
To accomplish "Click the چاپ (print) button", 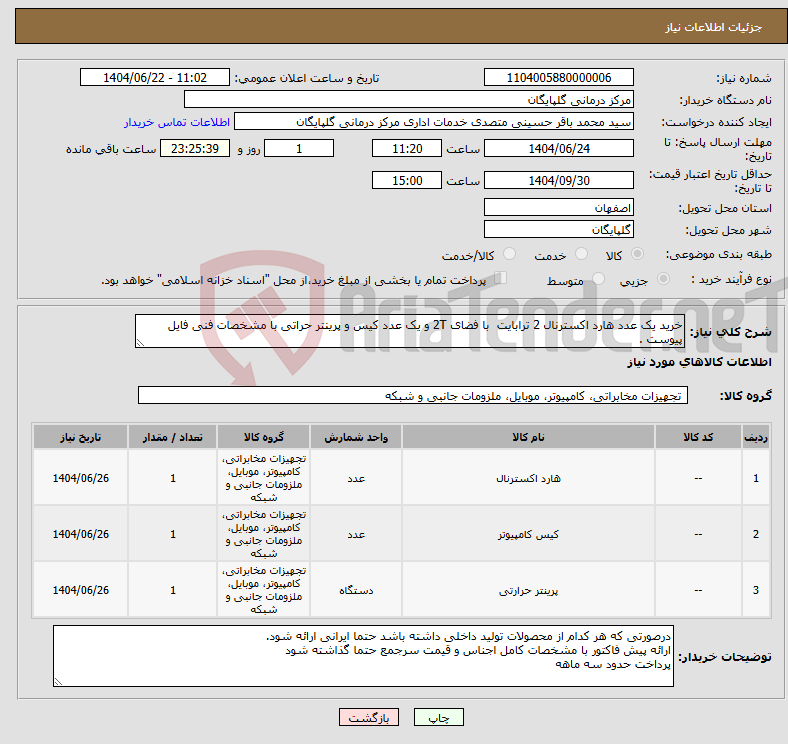I will [438, 717].
